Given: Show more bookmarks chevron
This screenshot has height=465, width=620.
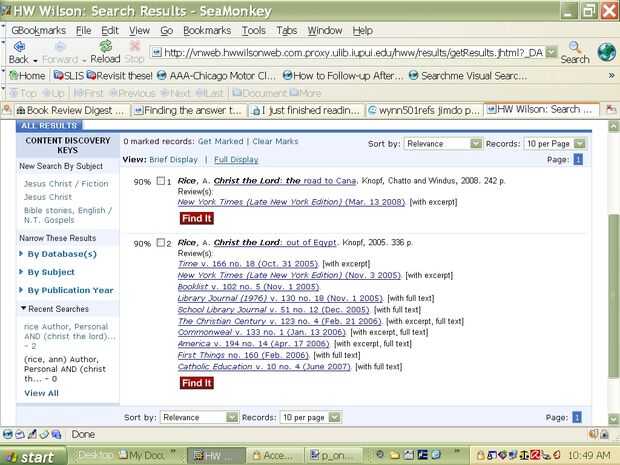Looking at the screenshot, I should [611, 76].
